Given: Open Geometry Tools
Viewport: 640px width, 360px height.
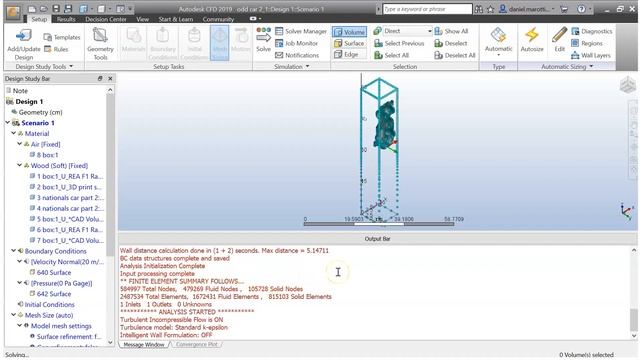Looking at the screenshot, I should click(100, 44).
